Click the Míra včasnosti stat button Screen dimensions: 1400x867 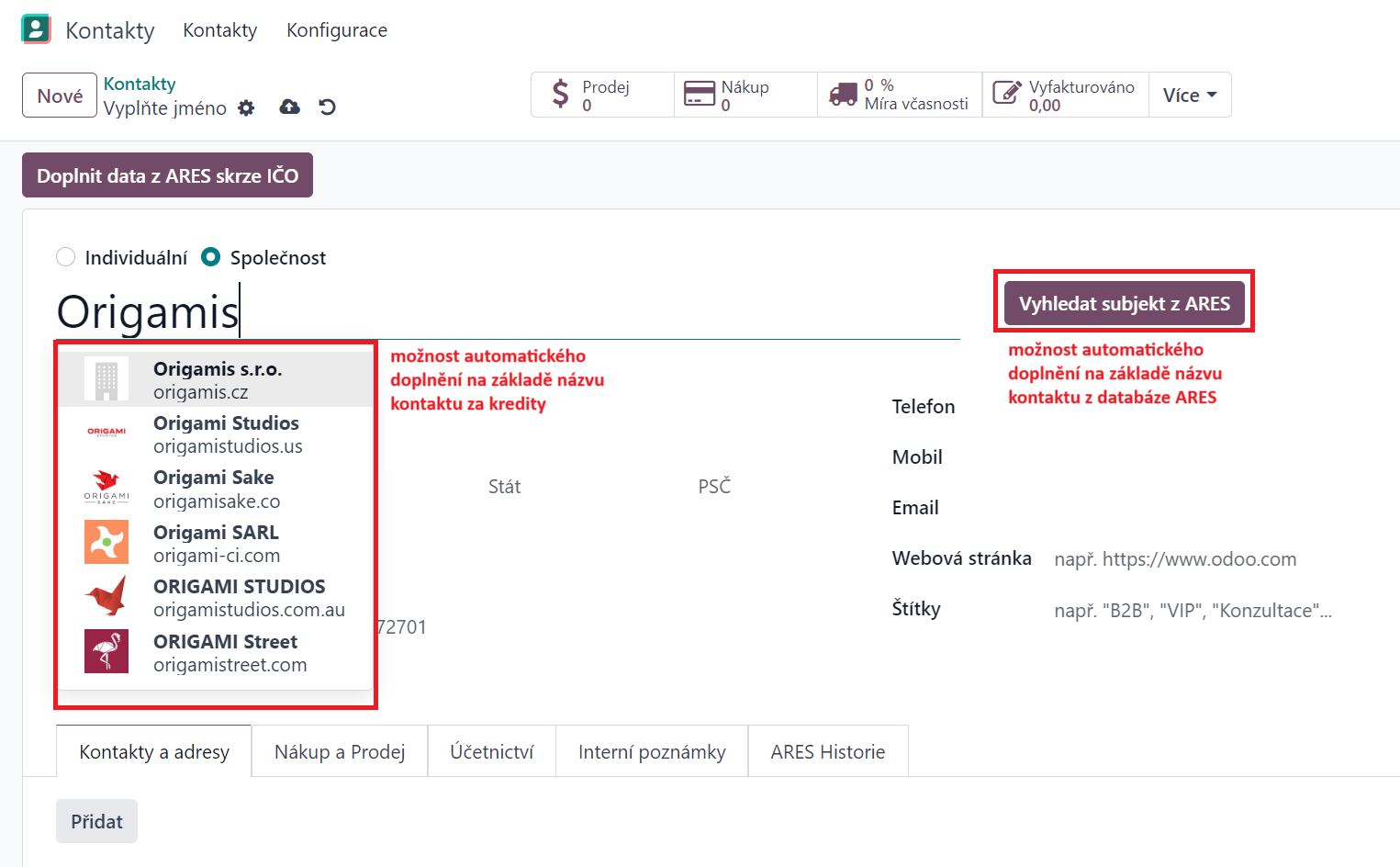pyautogui.click(x=900, y=95)
